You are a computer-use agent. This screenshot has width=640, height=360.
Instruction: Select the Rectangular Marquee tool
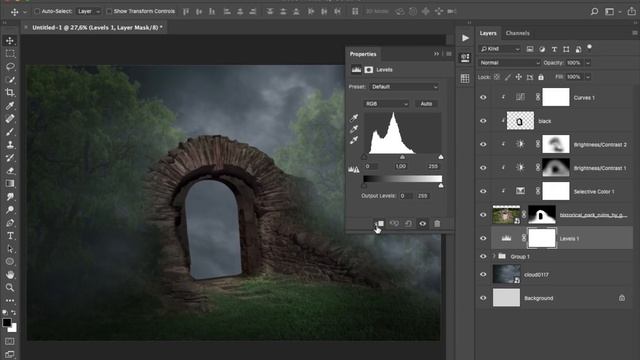point(10,53)
